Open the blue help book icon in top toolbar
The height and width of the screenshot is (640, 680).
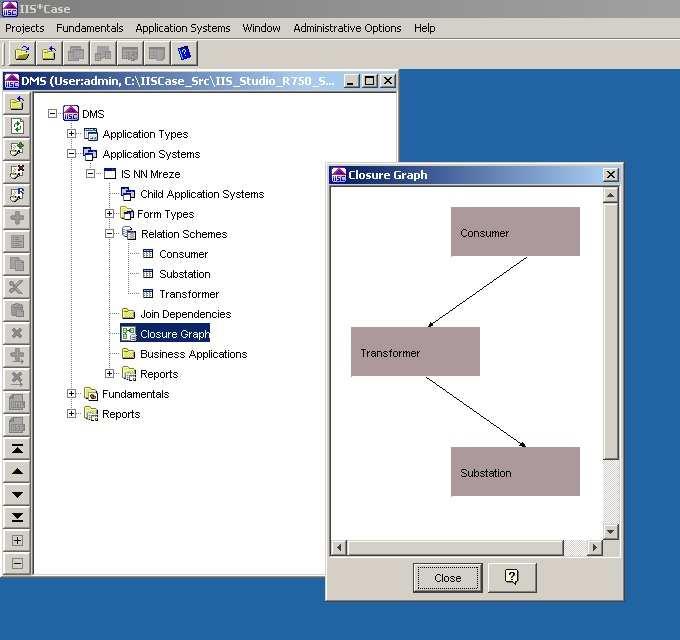(x=184, y=54)
